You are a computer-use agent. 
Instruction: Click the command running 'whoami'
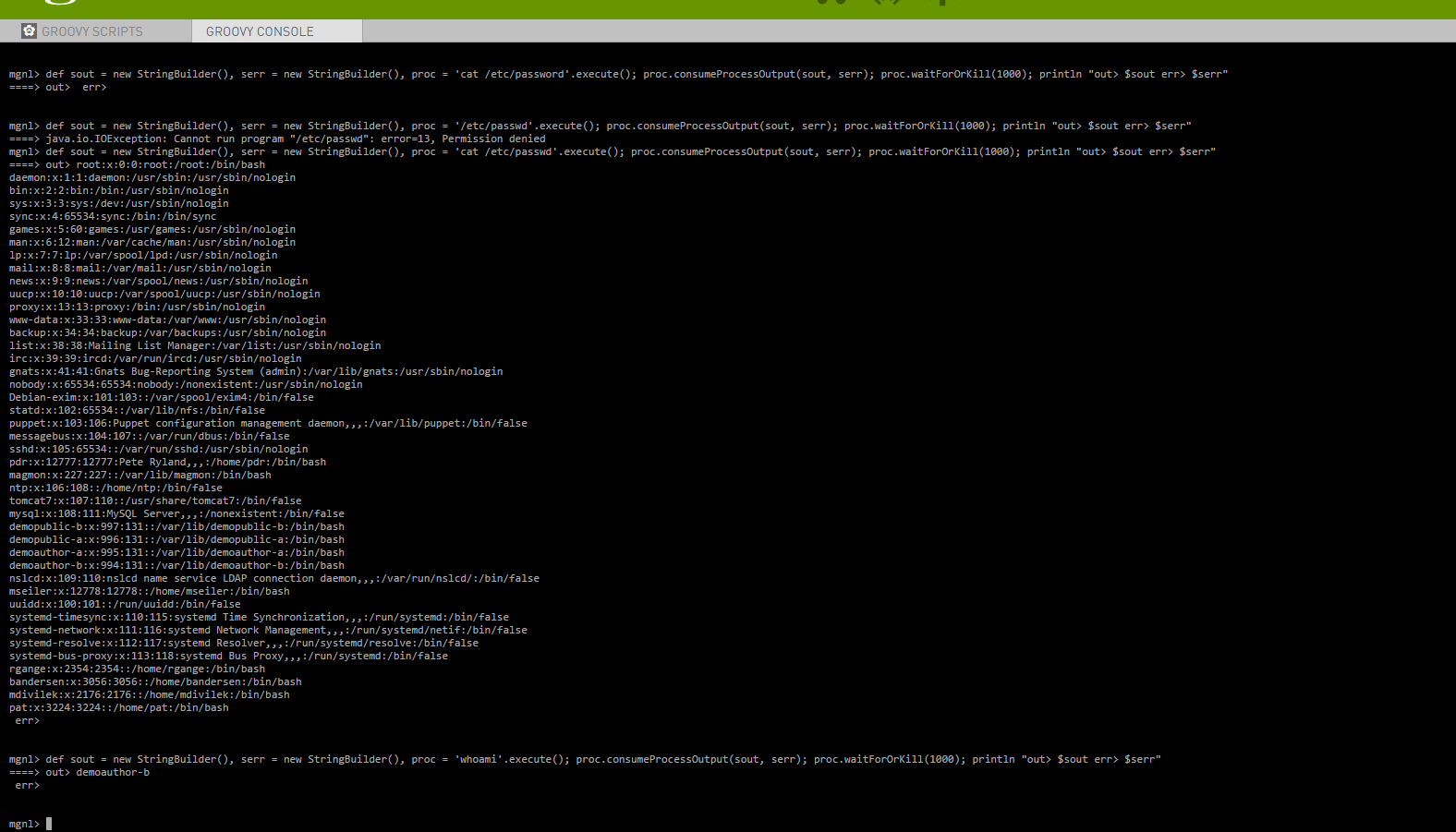[x=585, y=759]
